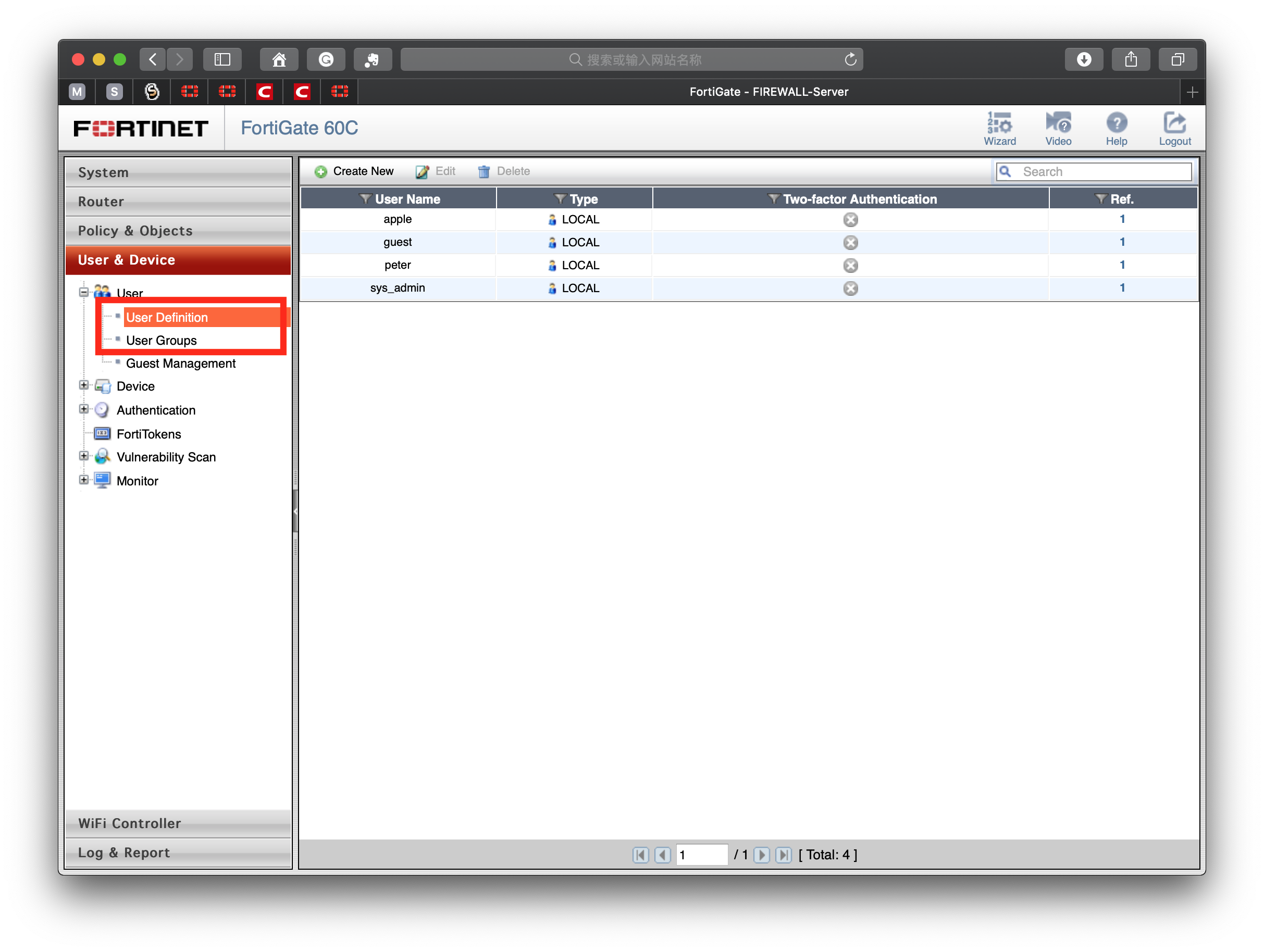Click two-factor status icon for apple
Image resolution: width=1264 pixels, height=952 pixels.
pos(850,219)
